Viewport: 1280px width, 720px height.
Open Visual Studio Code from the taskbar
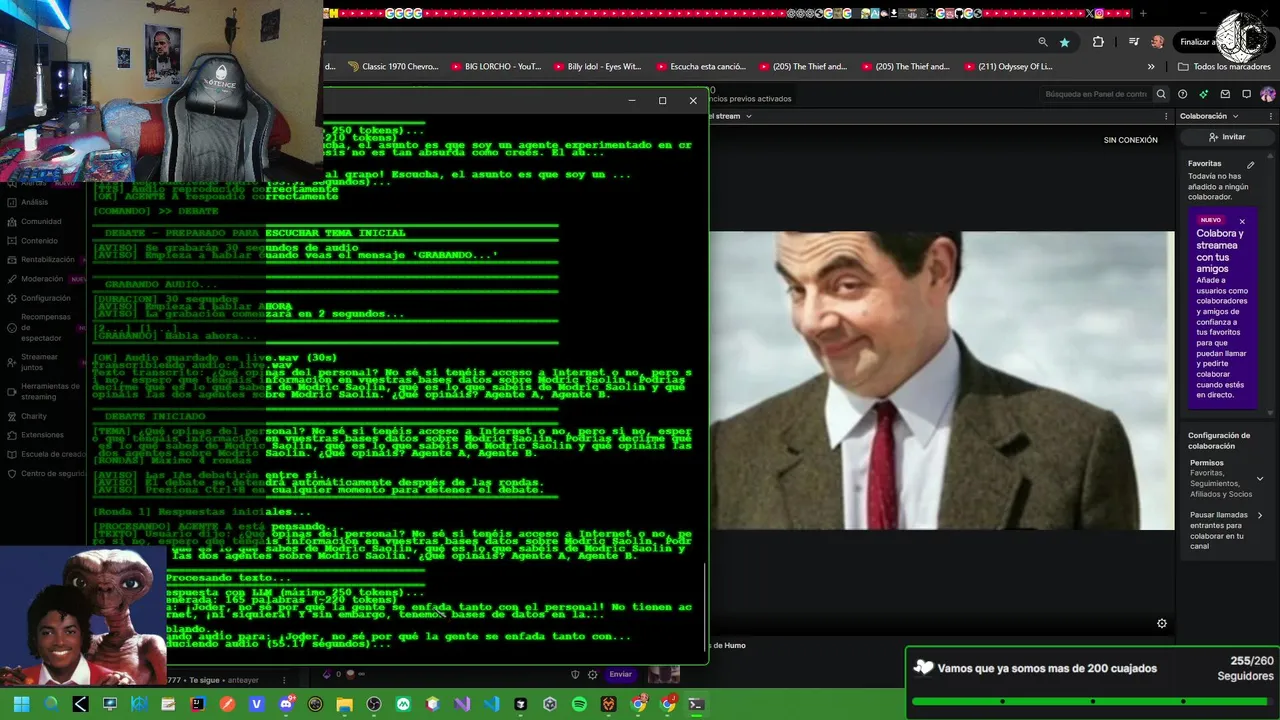[491, 704]
